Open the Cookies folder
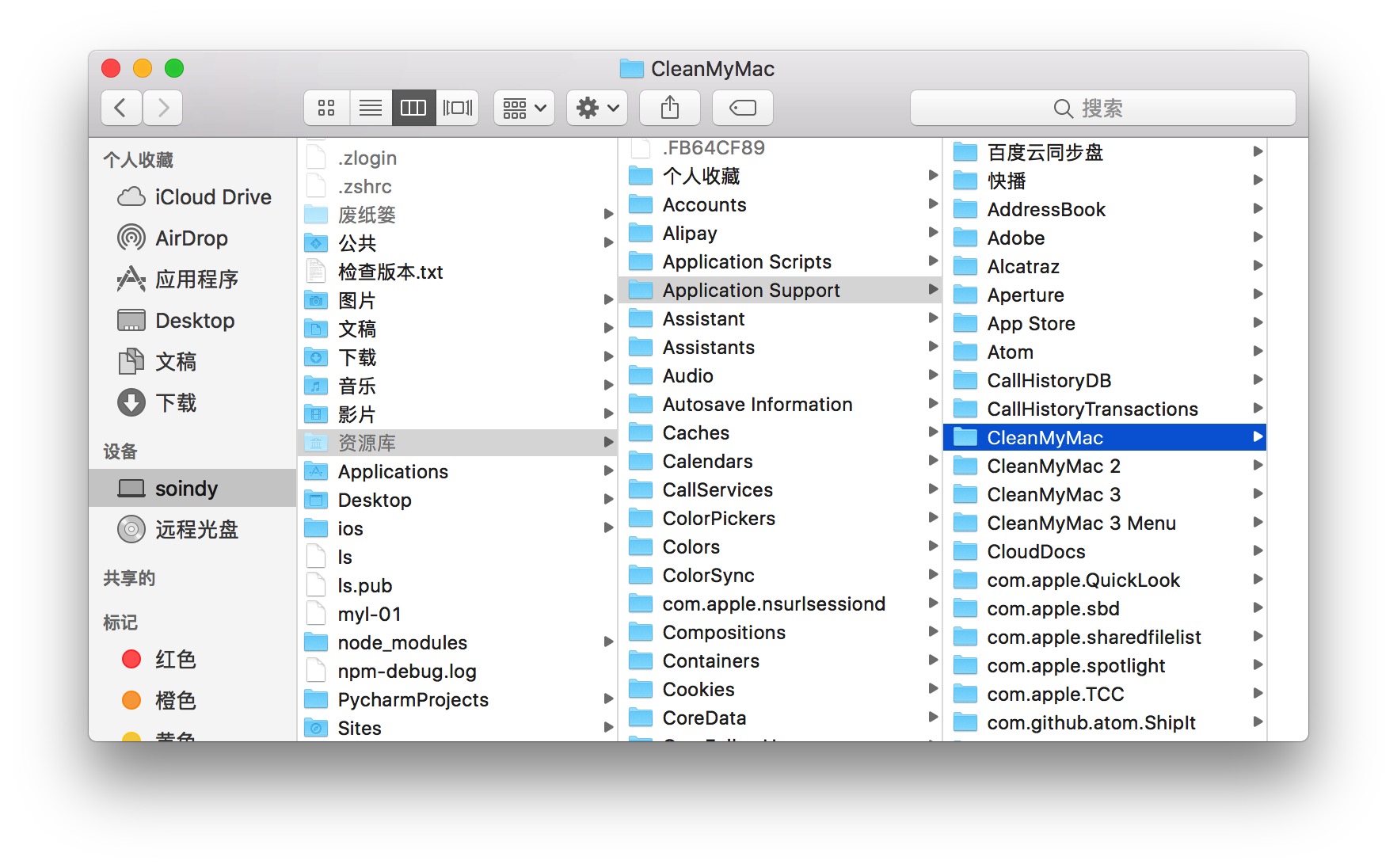 (782, 690)
